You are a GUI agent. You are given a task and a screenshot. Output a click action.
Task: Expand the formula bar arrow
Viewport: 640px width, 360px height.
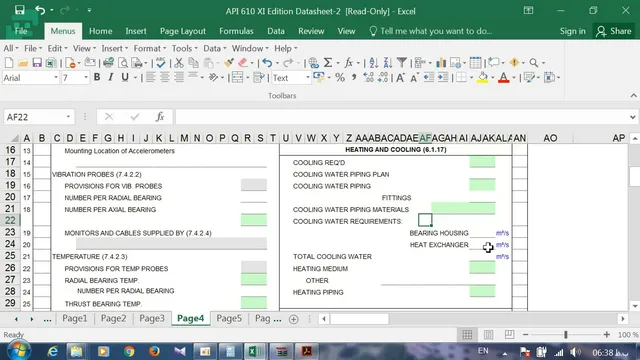pos(632,117)
